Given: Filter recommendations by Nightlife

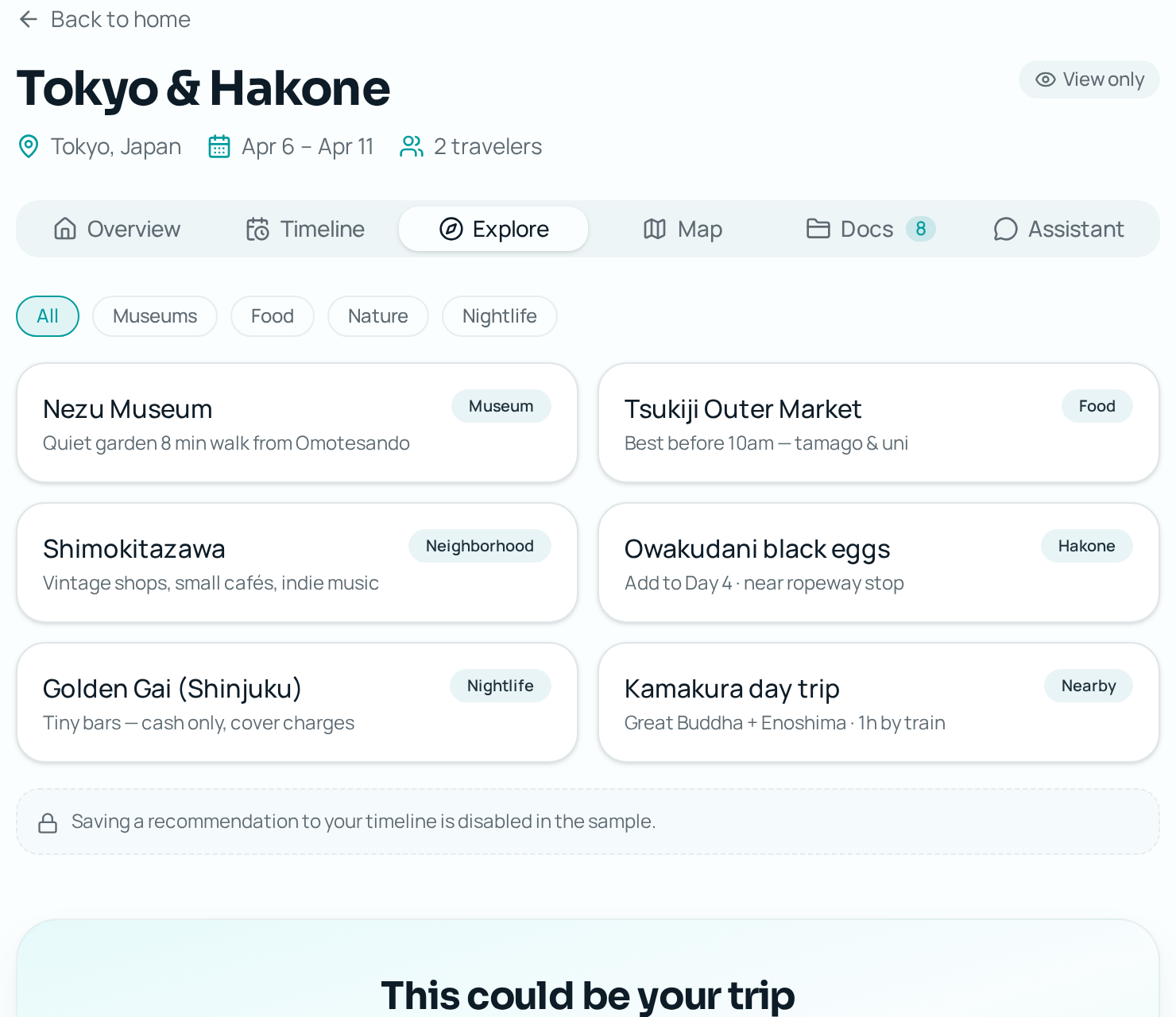Looking at the screenshot, I should pos(500,316).
